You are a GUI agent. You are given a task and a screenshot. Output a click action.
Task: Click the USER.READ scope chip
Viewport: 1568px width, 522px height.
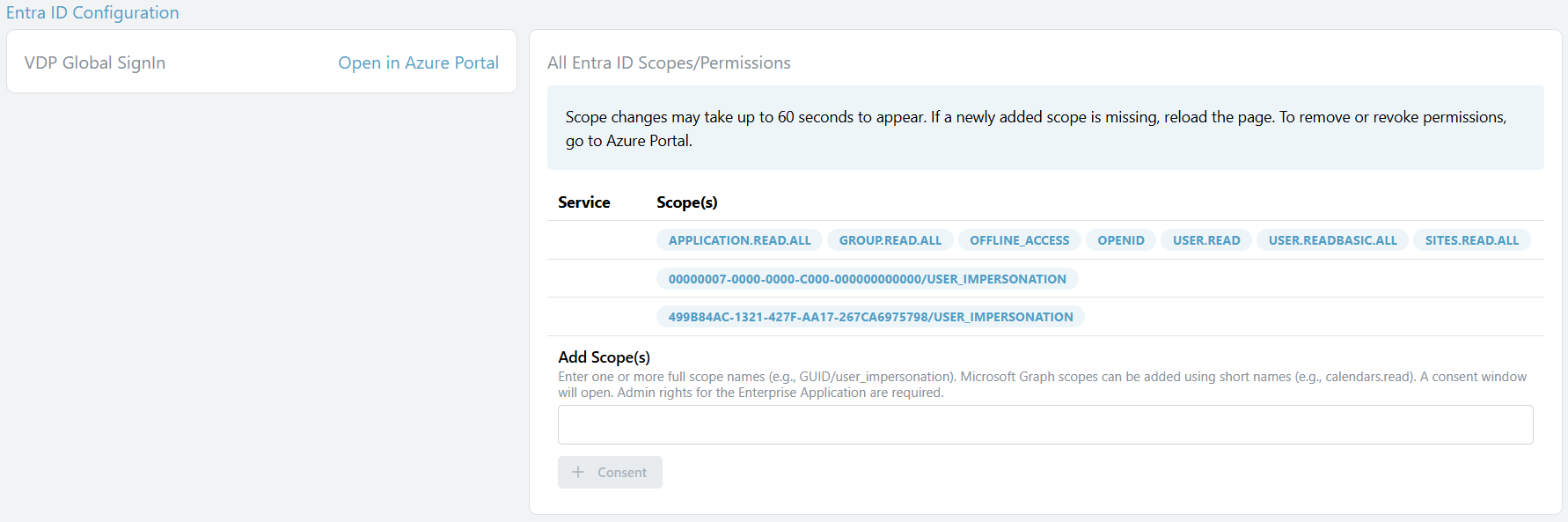pyautogui.click(x=1205, y=240)
